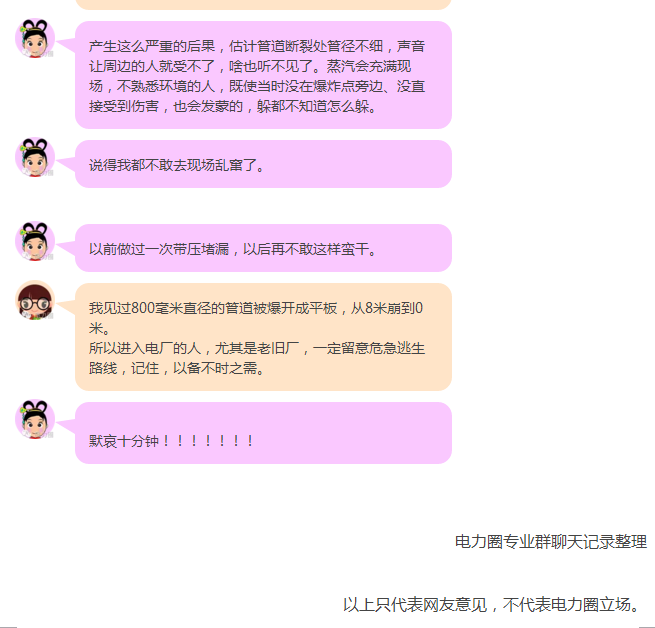The image size is (655, 628).
Task: Click the 躲都不知道怎么躲 phrase
Action: pyautogui.click(x=313, y=106)
